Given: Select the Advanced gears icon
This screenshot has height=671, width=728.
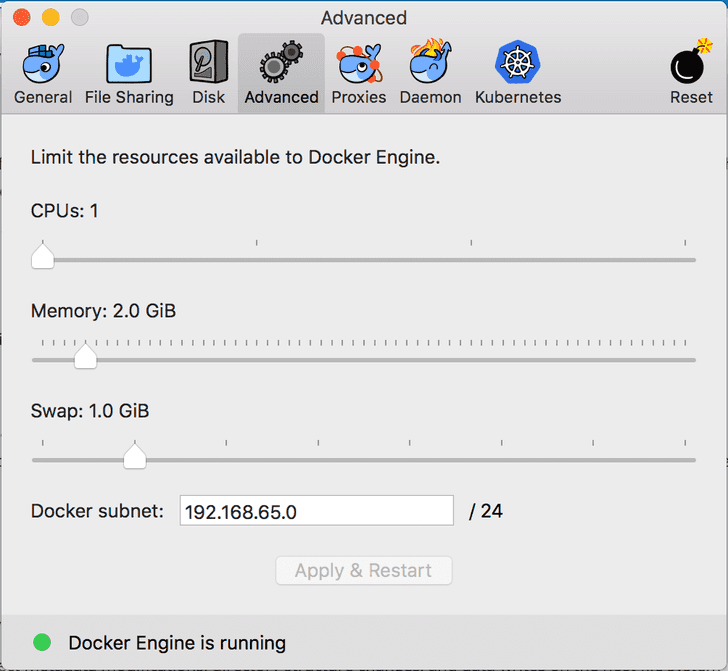Looking at the screenshot, I should click(x=281, y=63).
